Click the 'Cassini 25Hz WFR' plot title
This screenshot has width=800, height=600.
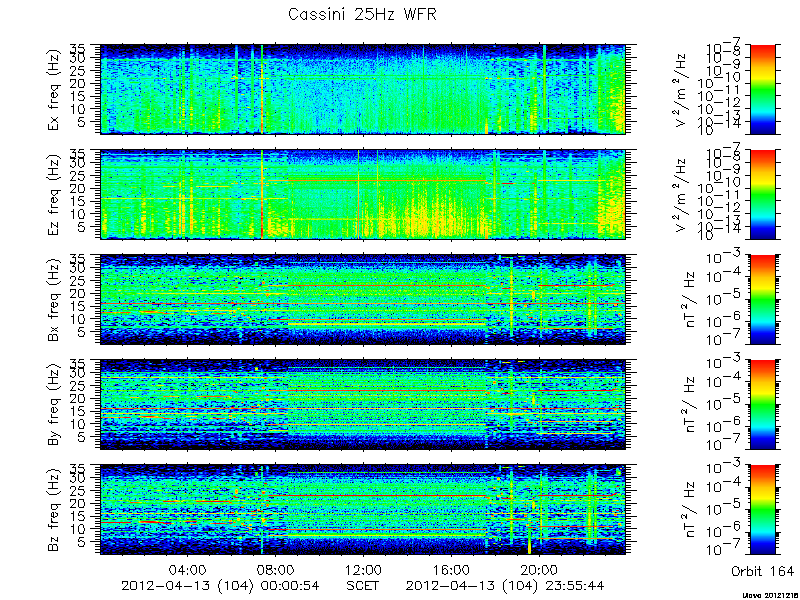[x=362, y=14]
